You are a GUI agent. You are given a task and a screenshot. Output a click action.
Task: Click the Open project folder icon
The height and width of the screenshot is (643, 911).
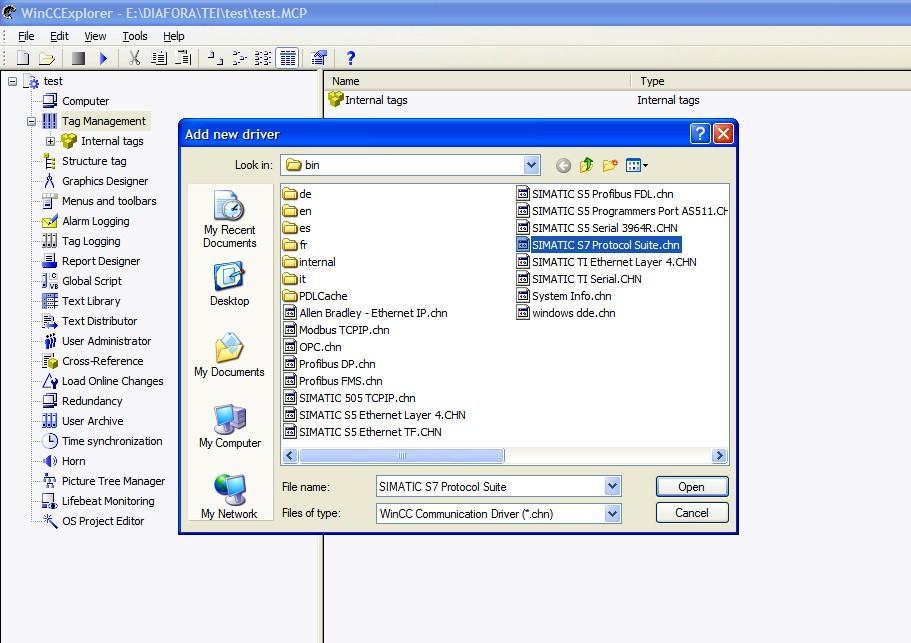46,58
